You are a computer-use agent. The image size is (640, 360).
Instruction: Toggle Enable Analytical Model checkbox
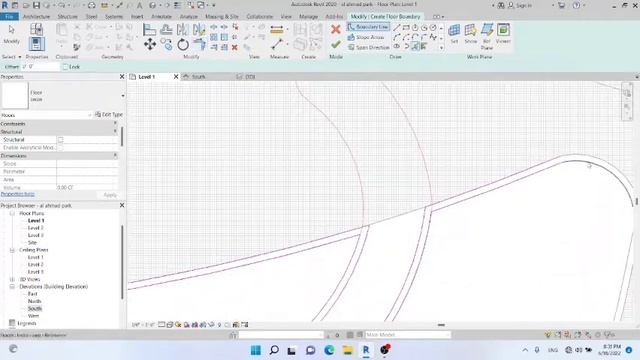(60, 148)
